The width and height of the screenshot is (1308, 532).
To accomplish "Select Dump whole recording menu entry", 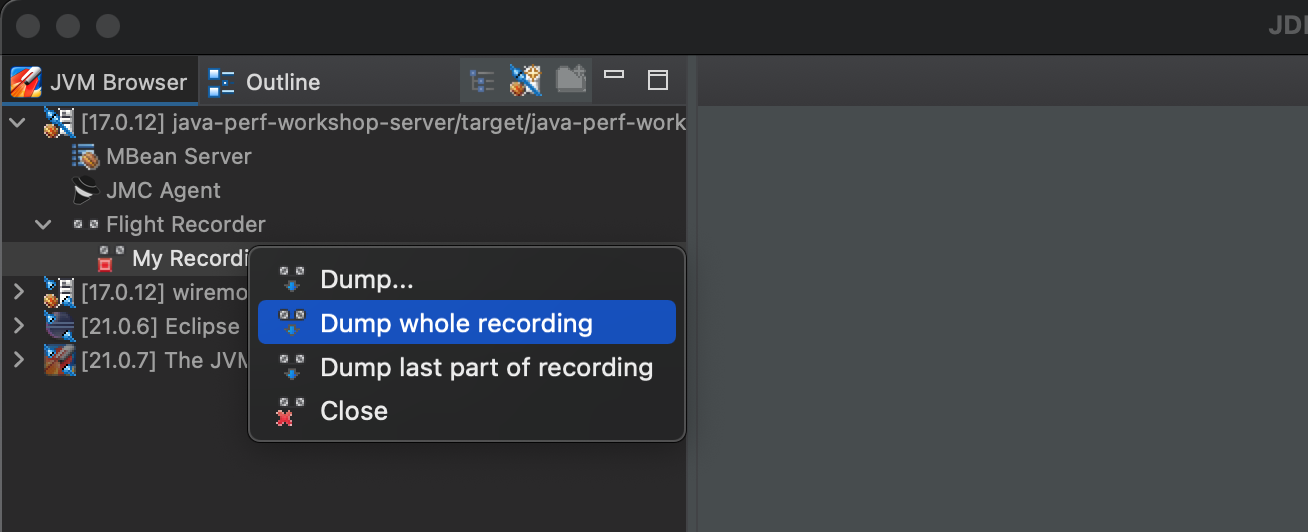I will [467, 323].
